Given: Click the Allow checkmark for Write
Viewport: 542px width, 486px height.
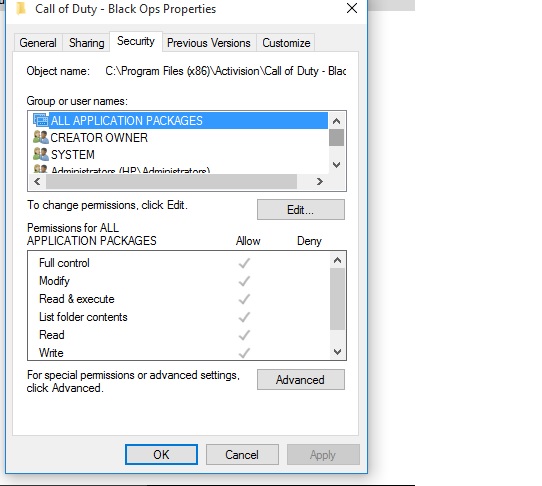Looking at the screenshot, I should (x=244, y=353).
